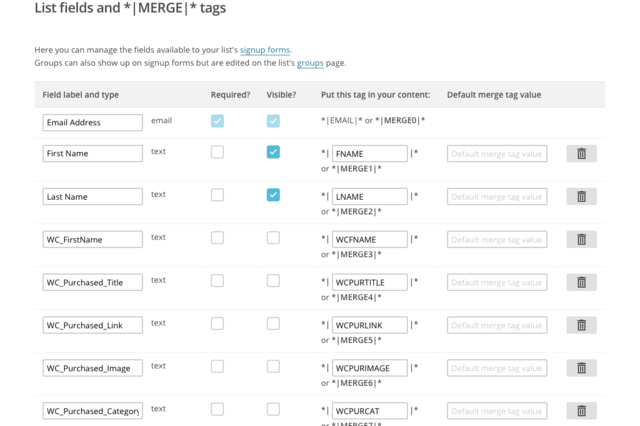Screen dimensions: 640x426
Task: Trash the WC_Purchased_Link field
Action: point(581,325)
